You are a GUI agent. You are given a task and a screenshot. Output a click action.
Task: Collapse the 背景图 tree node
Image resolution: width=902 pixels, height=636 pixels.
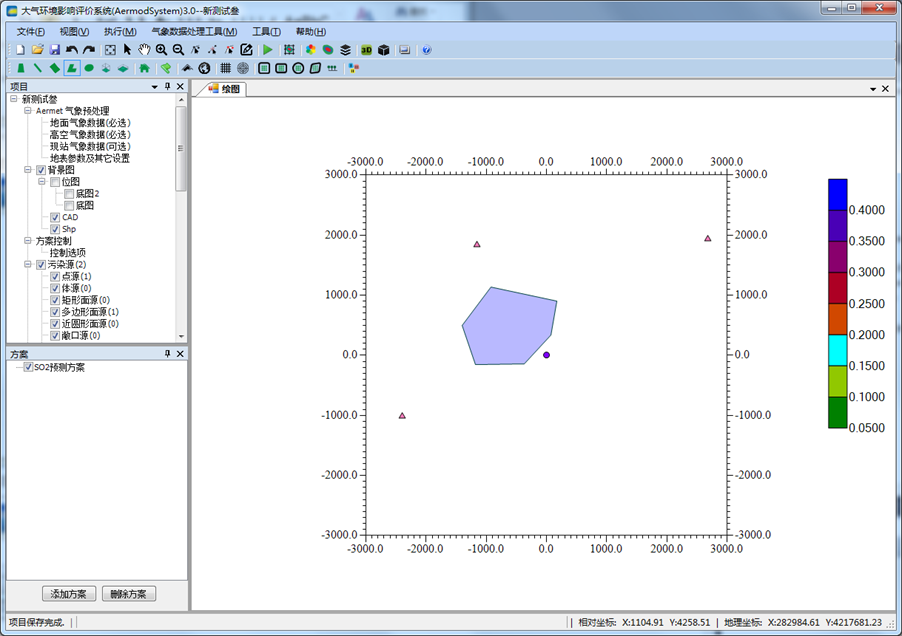[28, 170]
